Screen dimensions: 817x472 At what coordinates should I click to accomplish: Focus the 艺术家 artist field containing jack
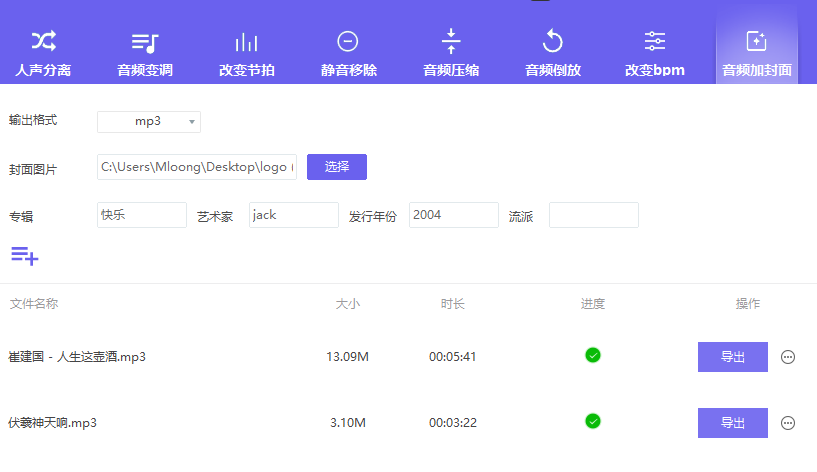pyautogui.click(x=294, y=215)
